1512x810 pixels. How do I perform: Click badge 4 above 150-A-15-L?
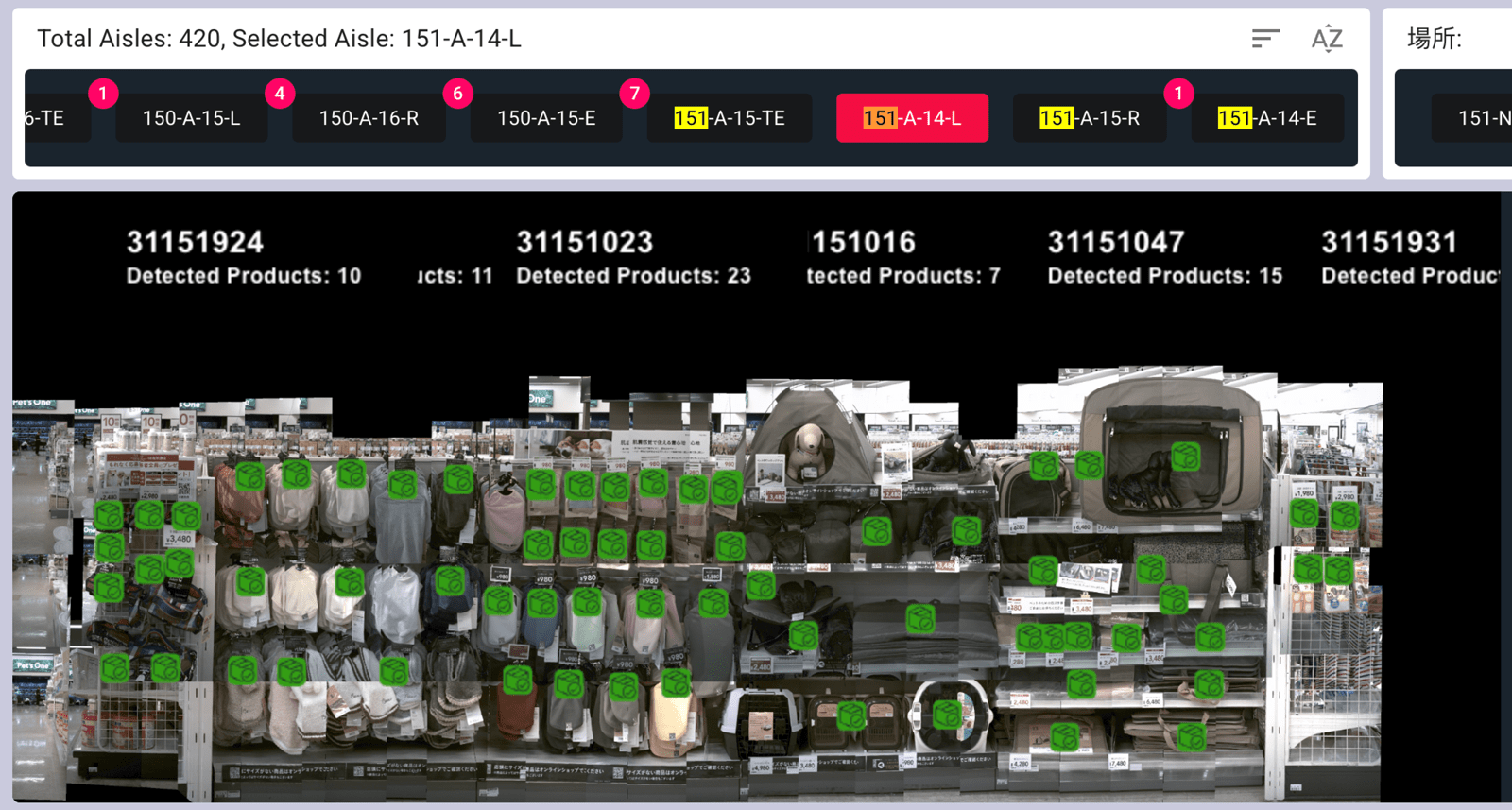click(280, 94)
